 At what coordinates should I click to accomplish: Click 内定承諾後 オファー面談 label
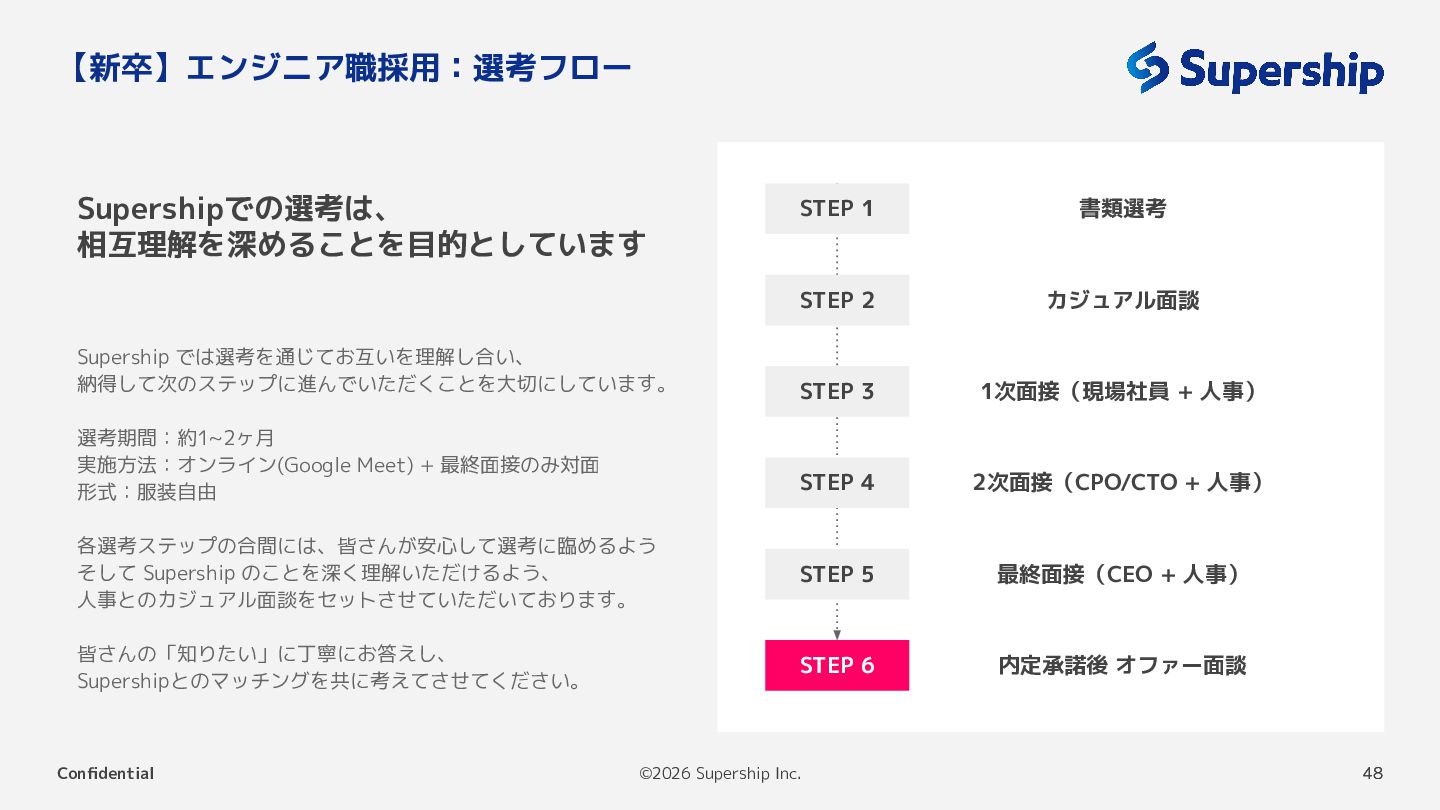[1122, 666]
